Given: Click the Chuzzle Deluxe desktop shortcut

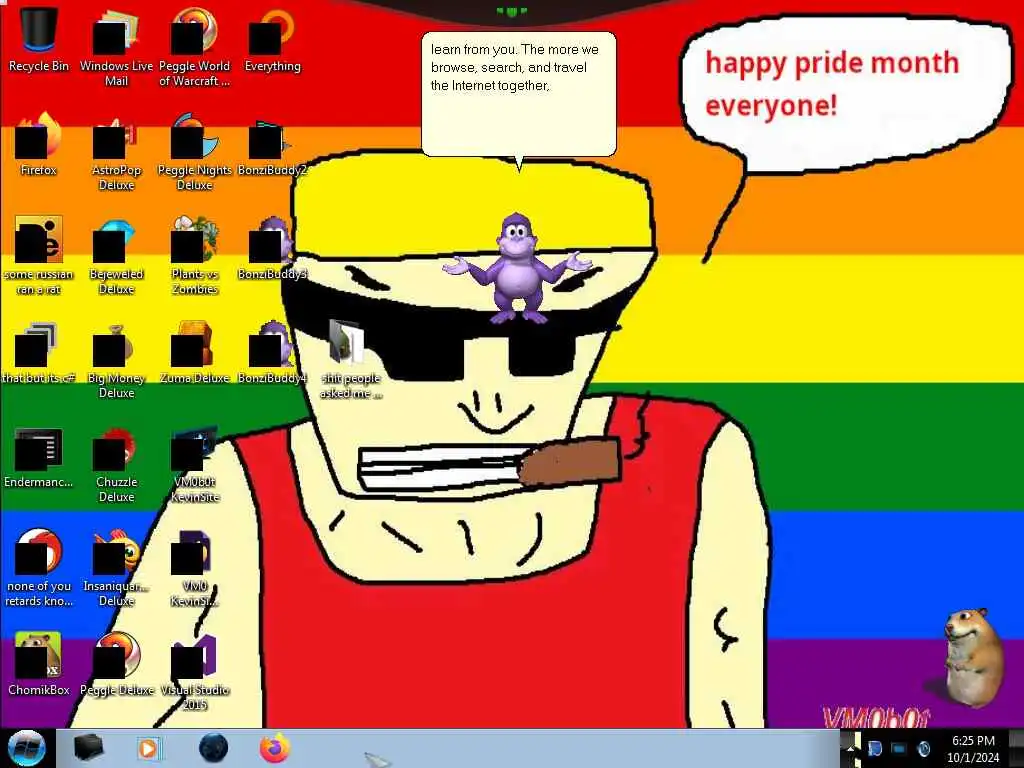Looking at the screenshot, I should click(x=116, y=464).
